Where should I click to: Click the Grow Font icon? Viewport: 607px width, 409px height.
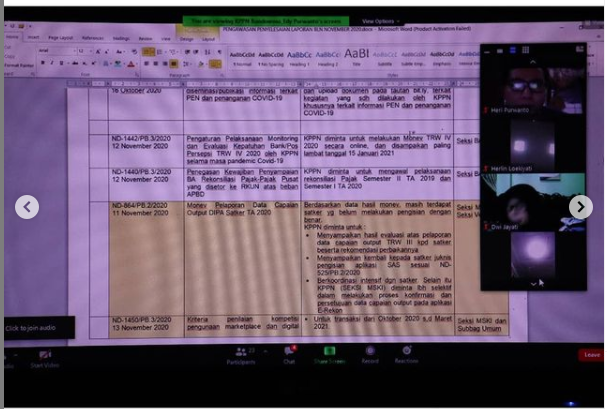pyautogui.click(x=98, y=51)
